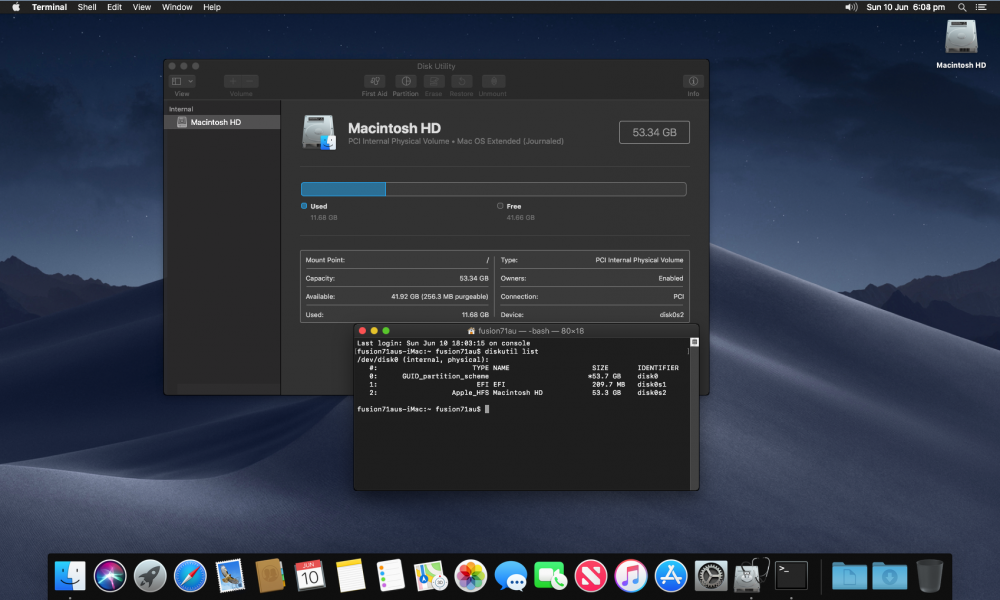
Task: Click the Restore toolbar icon
Action: [462, 82]
